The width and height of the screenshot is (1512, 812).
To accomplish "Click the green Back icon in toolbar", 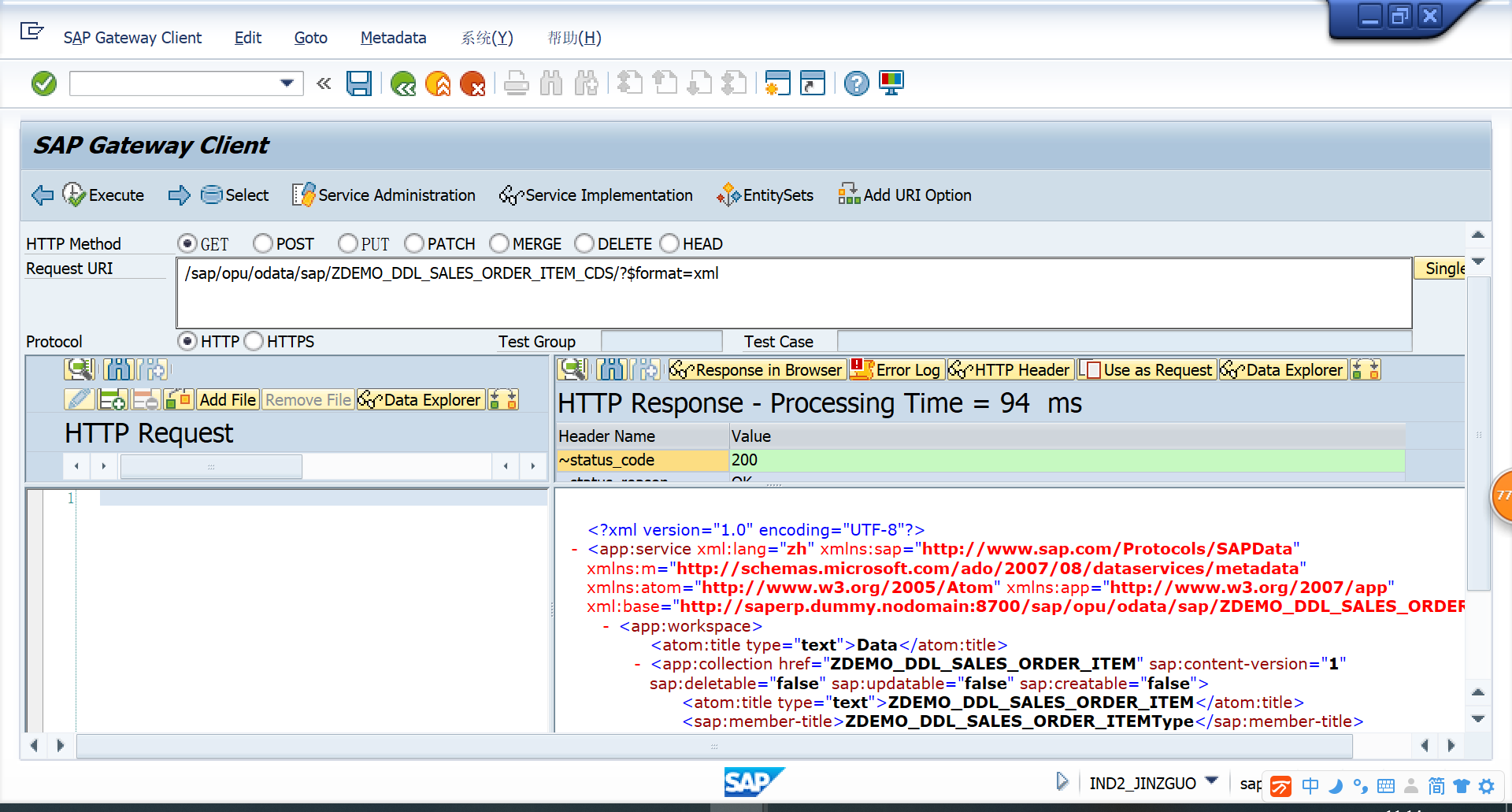I will tap(403, 83).
